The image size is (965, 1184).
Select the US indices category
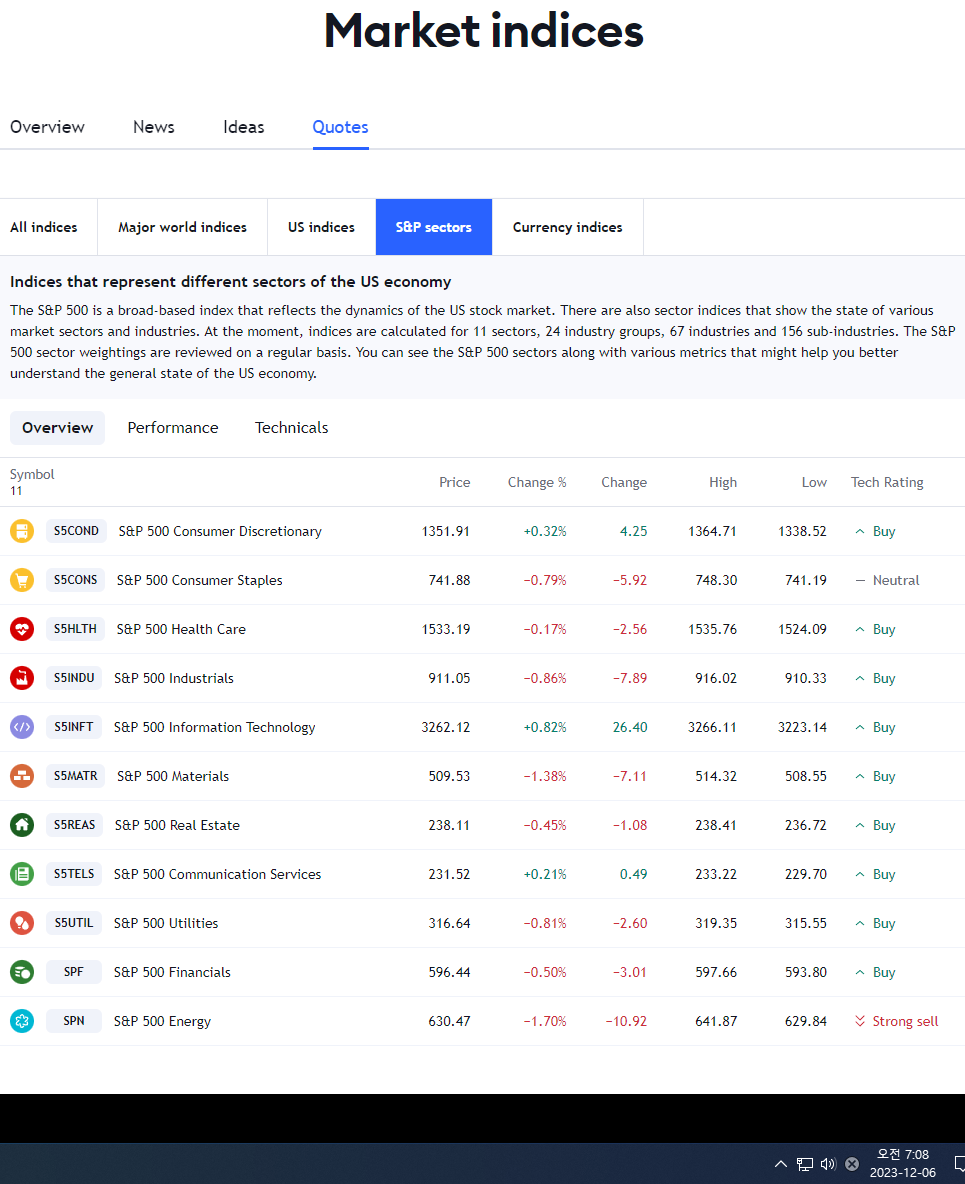(x=321, y=227)
